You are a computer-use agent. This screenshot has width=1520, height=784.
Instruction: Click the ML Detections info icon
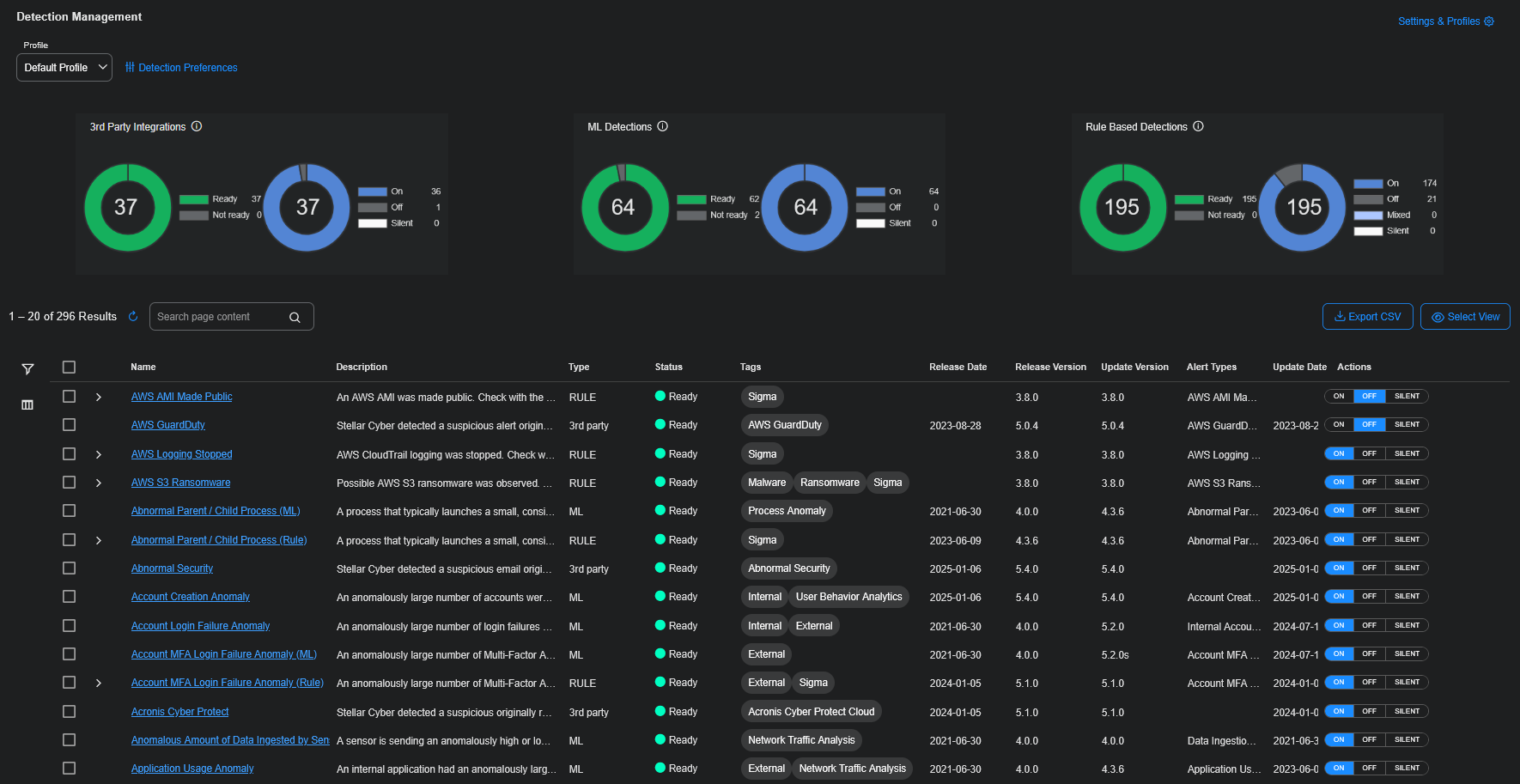[663, 126]
